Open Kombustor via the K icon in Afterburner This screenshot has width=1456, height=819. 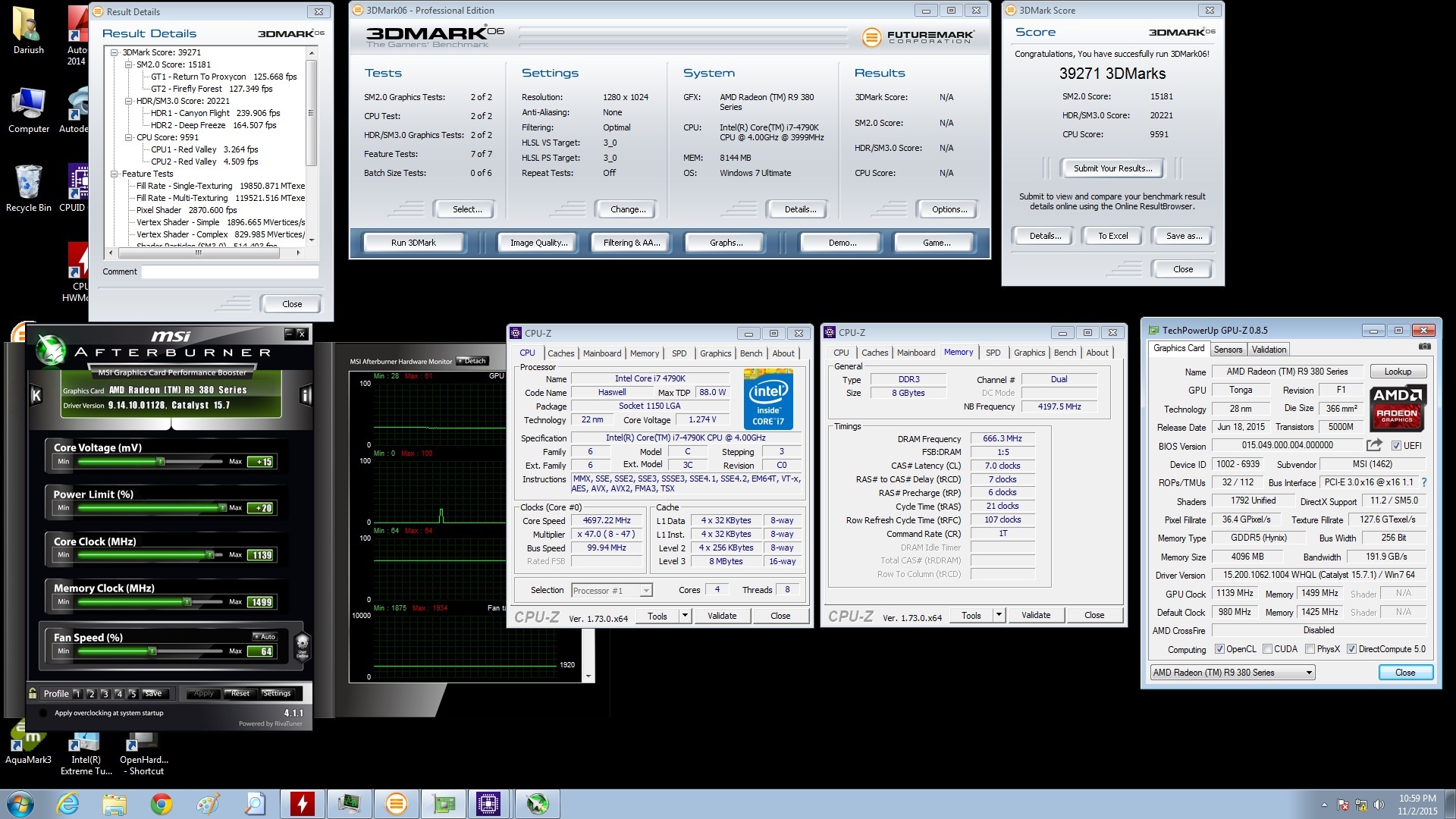pyautogui.click(x=36, y=395)
